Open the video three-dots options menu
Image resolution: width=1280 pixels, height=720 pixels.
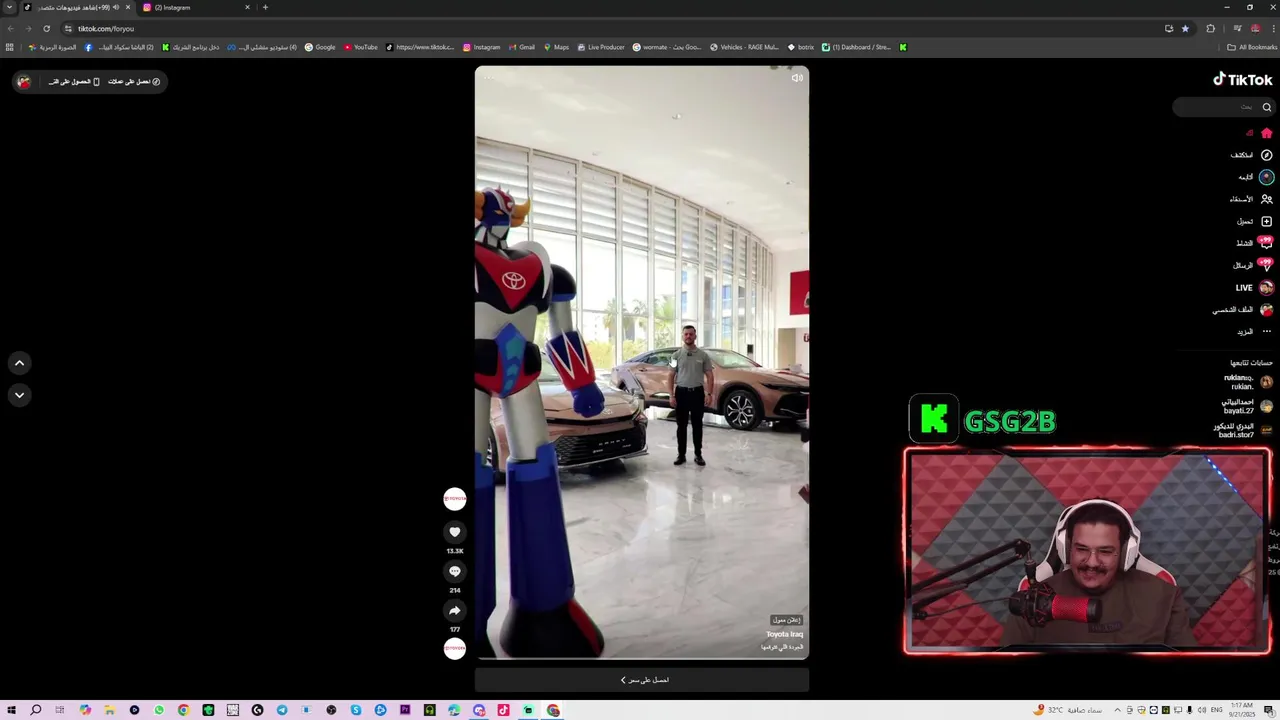point(488,77)
